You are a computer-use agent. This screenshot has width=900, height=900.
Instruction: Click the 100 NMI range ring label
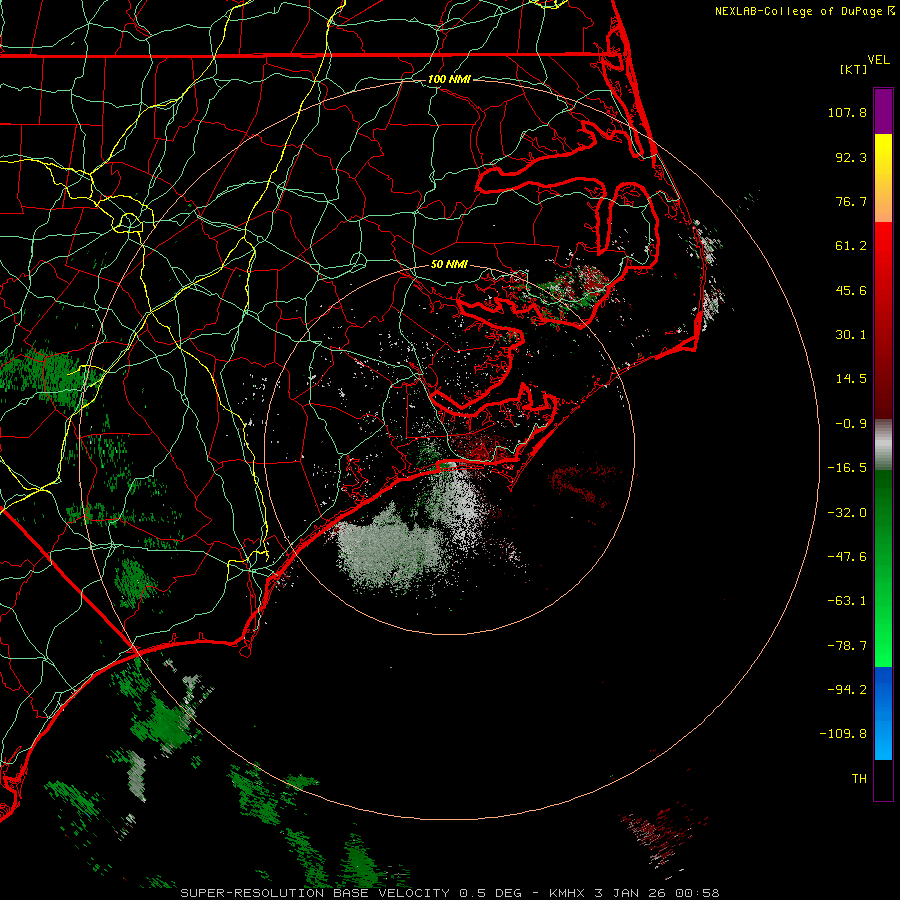pos(449,79)
